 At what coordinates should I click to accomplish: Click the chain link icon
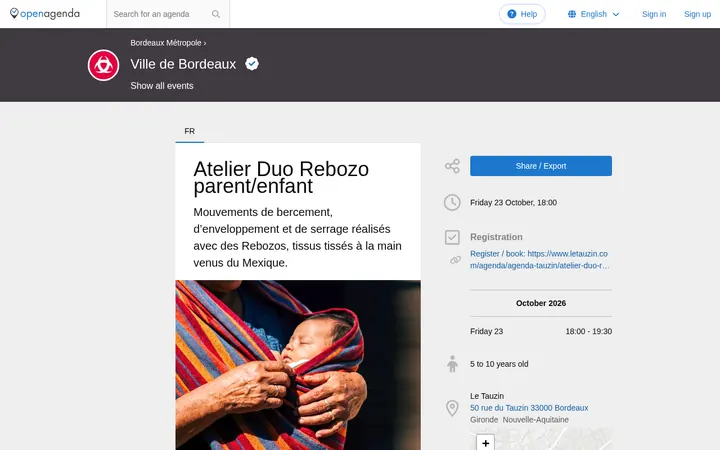coord(455,260)
